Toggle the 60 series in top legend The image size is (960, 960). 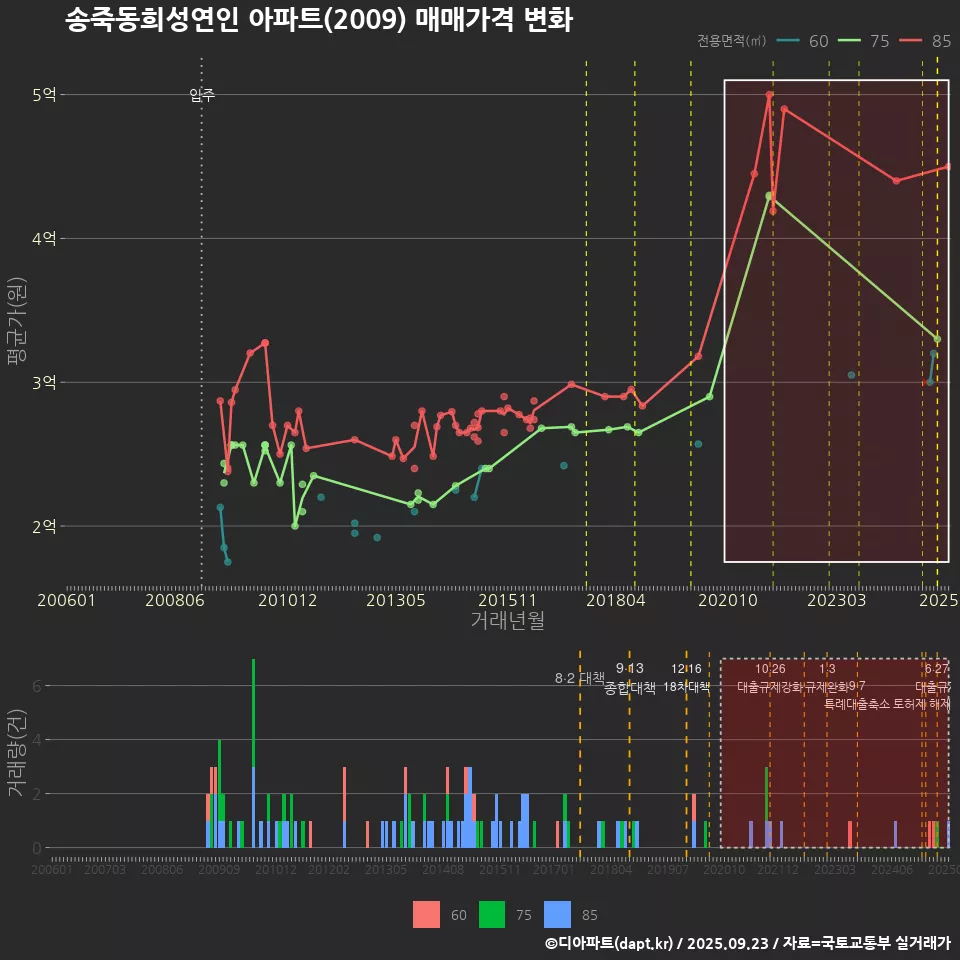point(804,41)
